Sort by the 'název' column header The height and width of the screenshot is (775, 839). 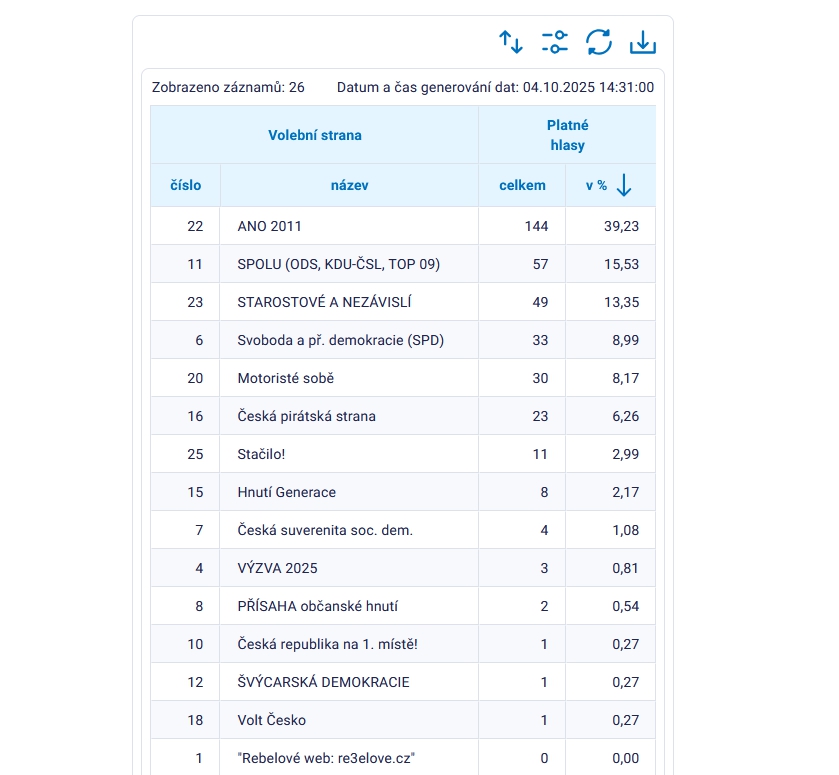[349, 185]
